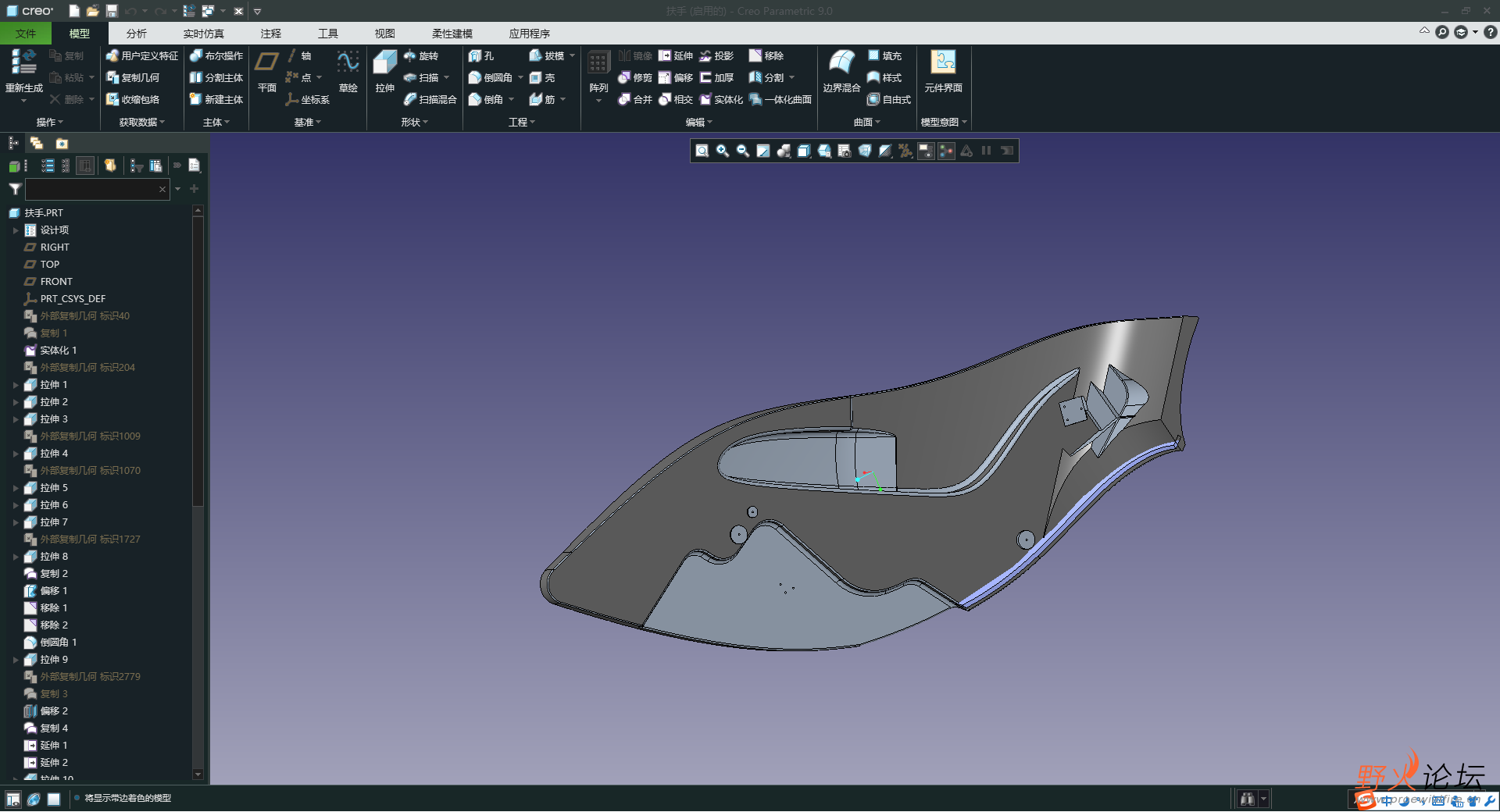Switch to the 工具 (Tools) tab
Image resolution: width=1500 pixels, height=812 pixels.
pyautogui.click(x=328, y=34)
